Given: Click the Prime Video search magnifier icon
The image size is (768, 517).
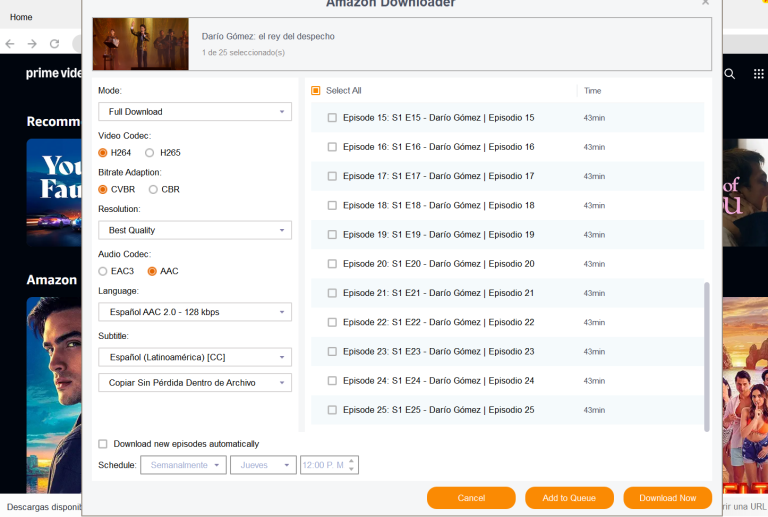Looking at the screenshot, I should (730, 73).
